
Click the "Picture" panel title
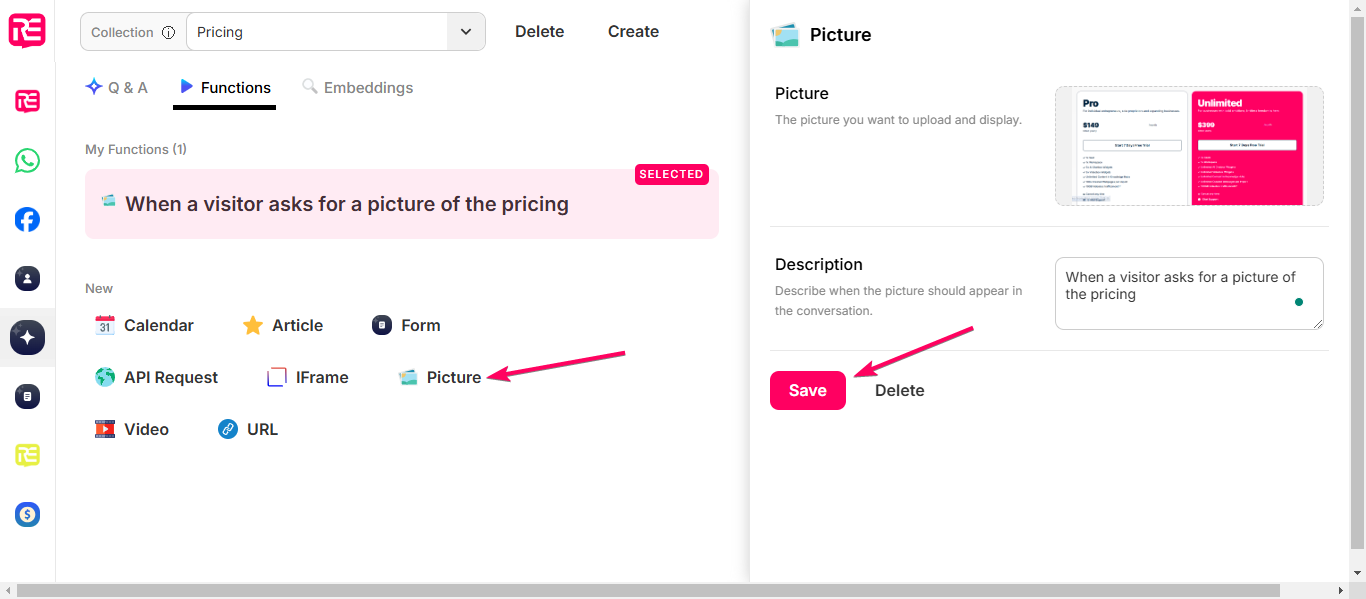tap(841, 35)
